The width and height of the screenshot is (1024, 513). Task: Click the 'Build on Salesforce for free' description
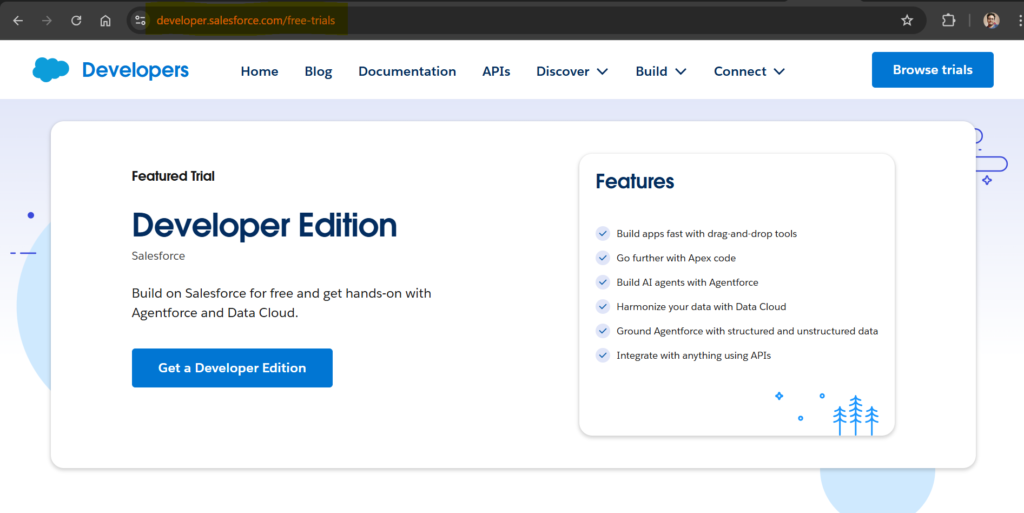pyautogui.click(x=281, y=303)
